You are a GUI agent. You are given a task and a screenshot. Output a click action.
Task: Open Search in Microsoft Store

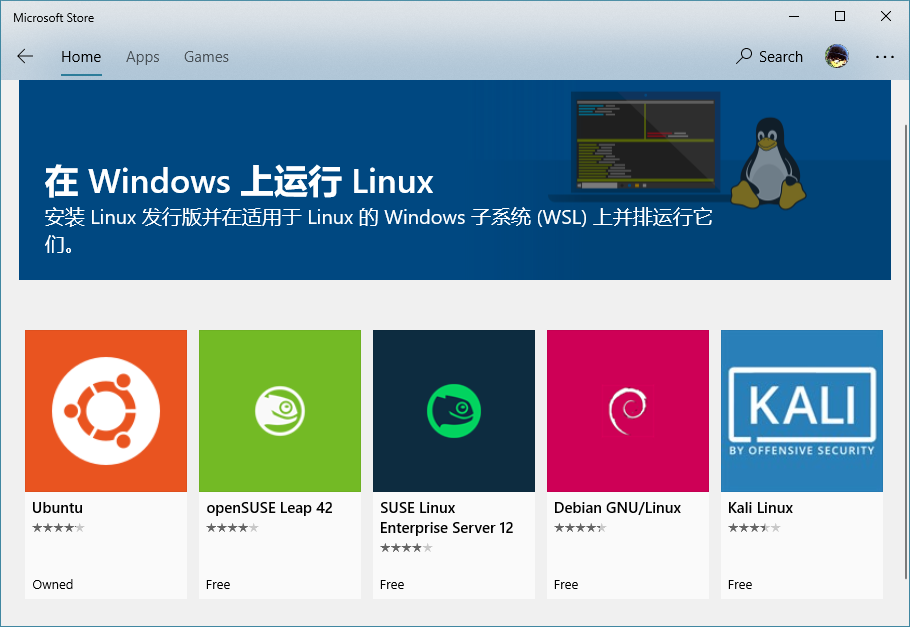tap(769, 56)
